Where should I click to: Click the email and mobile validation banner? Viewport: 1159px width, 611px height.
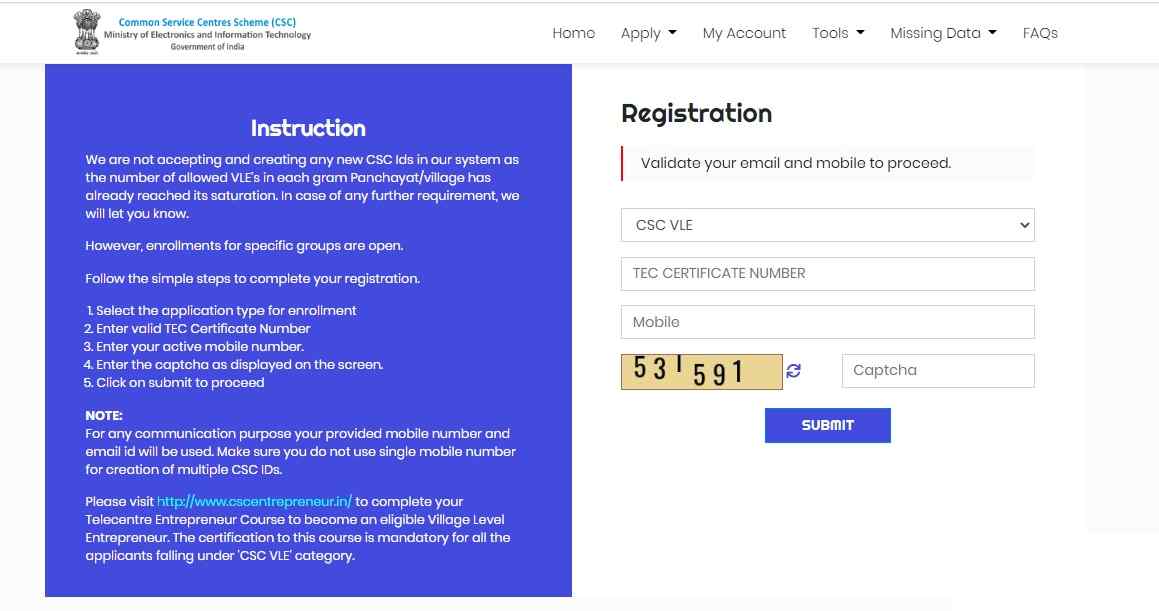click(827, 162)
